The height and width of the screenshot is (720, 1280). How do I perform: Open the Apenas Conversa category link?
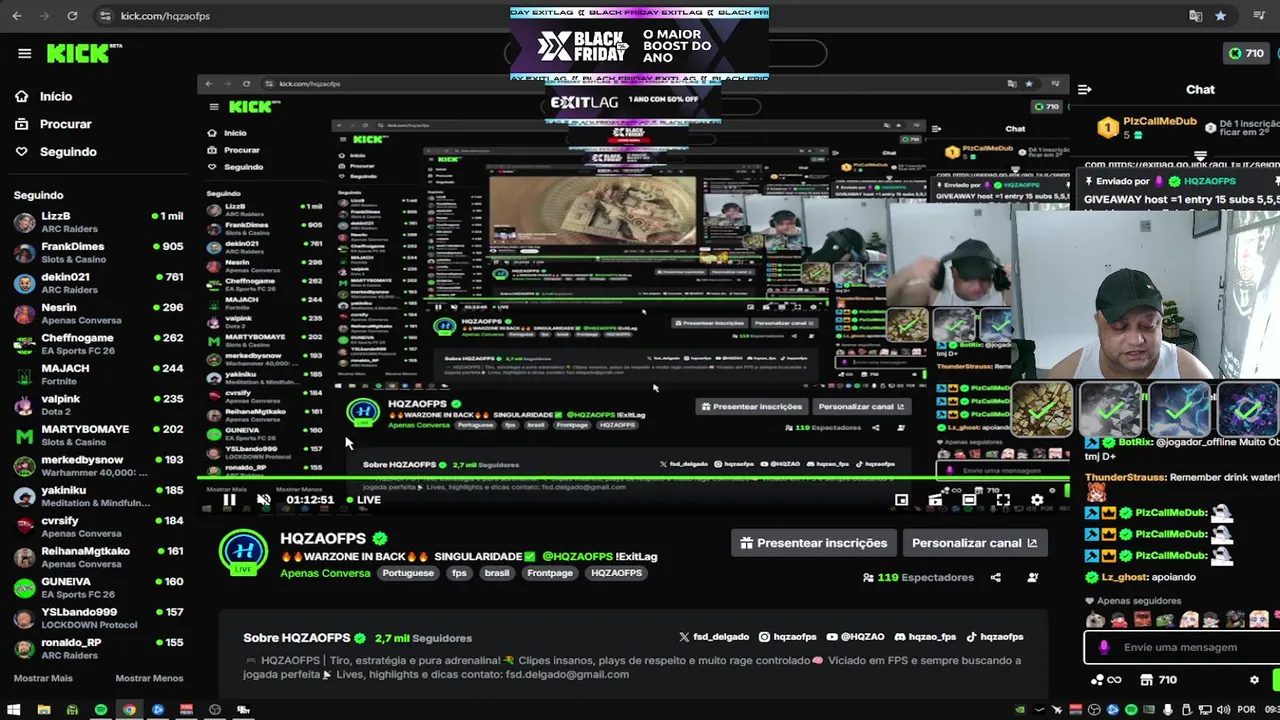tap(324, 573)
